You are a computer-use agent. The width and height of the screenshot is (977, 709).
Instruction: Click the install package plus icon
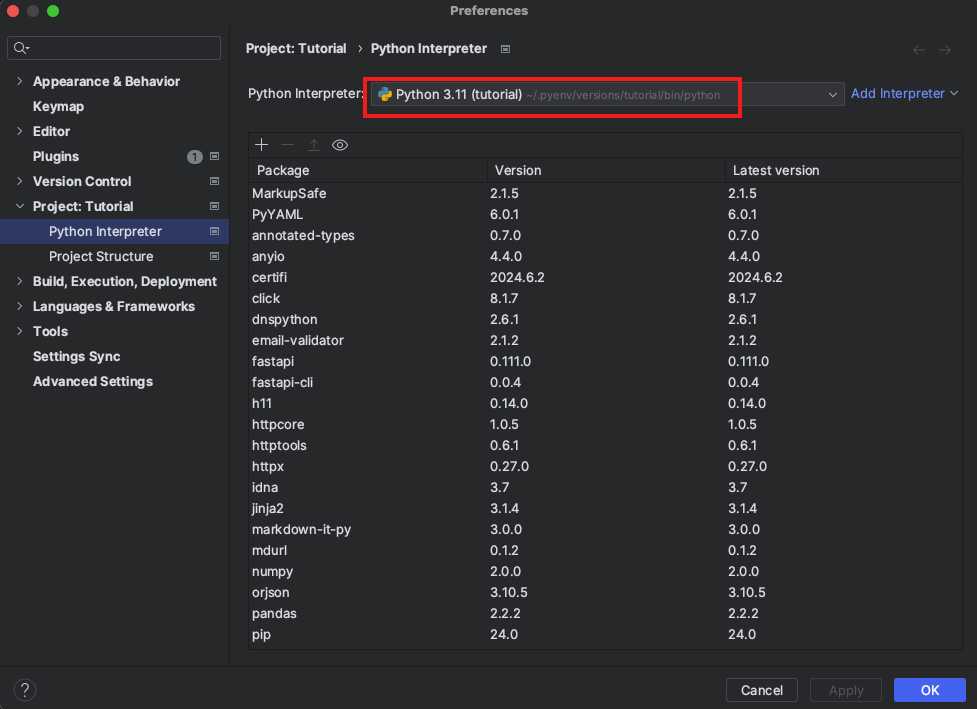[262, 145]
